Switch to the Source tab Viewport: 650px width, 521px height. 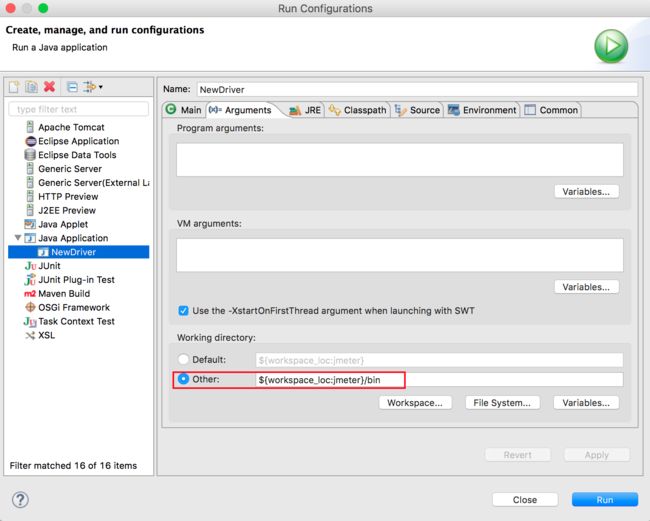[417, 110]
